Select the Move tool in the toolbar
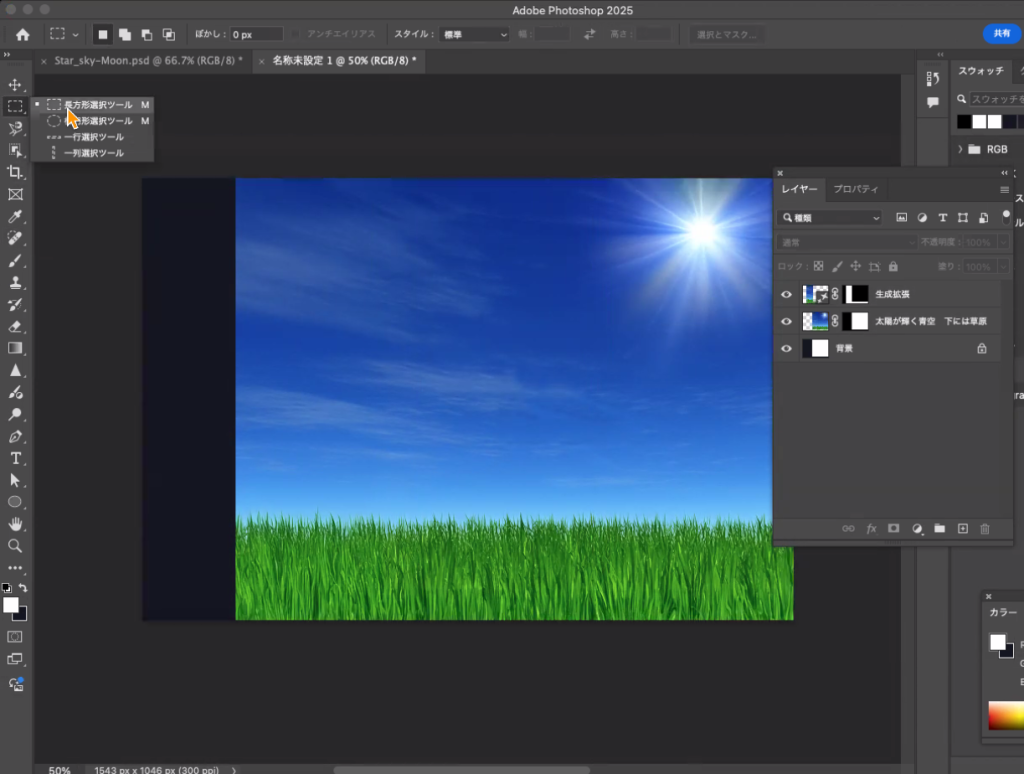The image size is (1024, 774). 15,85
